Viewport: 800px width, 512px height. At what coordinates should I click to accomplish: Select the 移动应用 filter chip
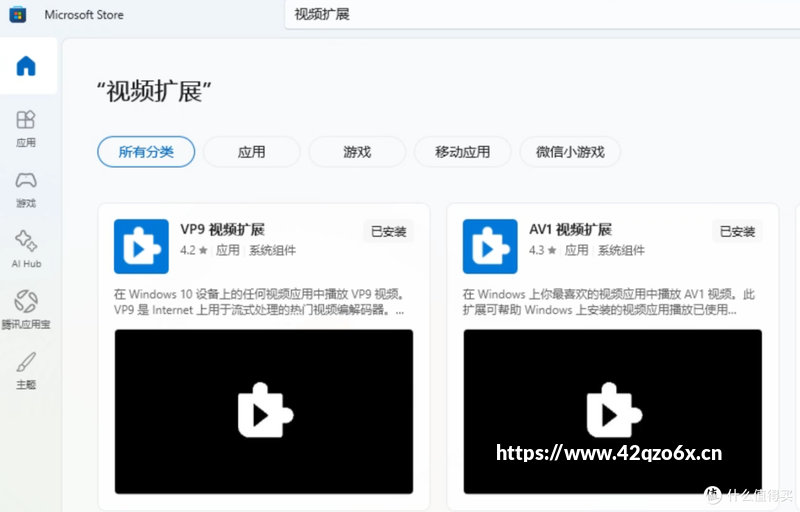click(462, 151)
